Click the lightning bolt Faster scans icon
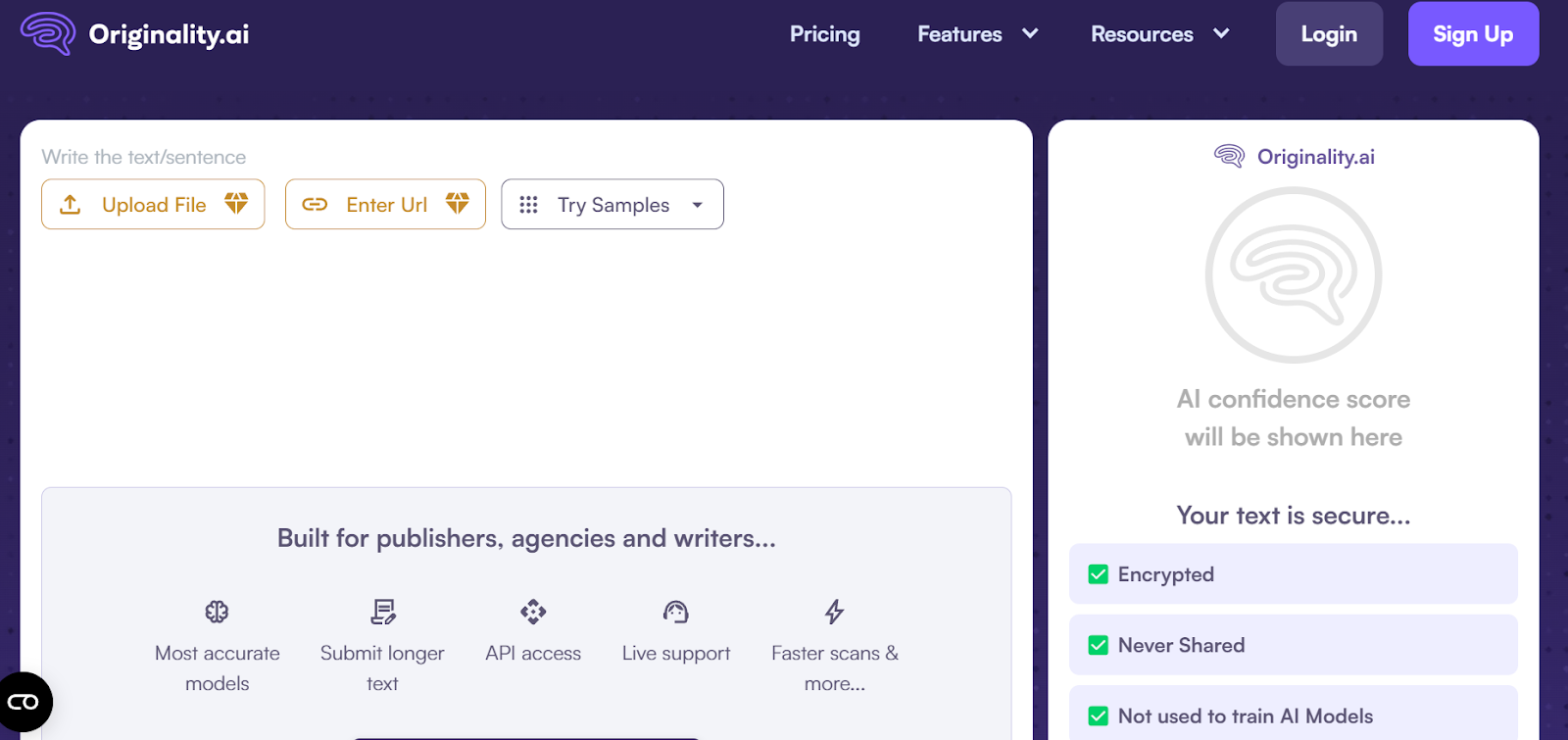Viewport: 1568px width, 740px height. click(x=834, y=612)
